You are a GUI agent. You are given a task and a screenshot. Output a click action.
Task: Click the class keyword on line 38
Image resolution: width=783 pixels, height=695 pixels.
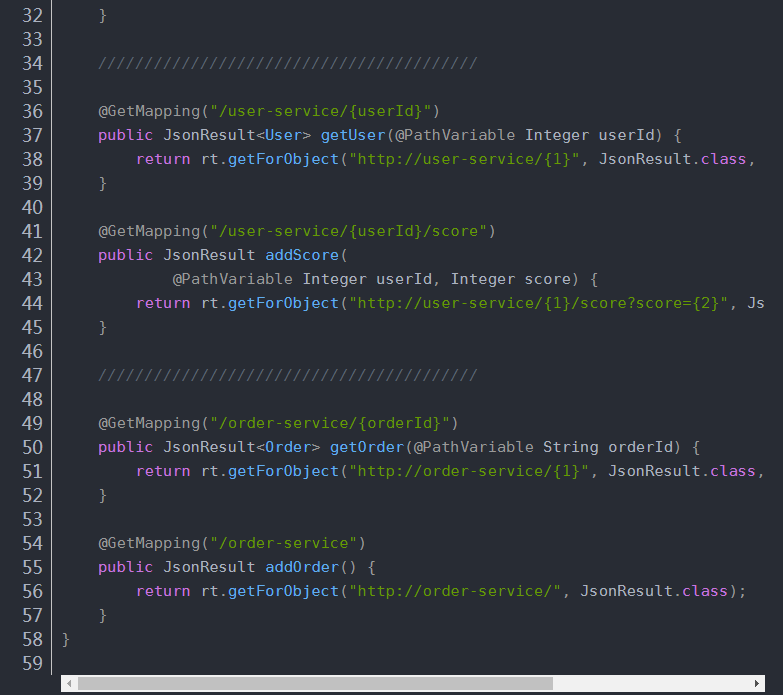coord(724,159)
